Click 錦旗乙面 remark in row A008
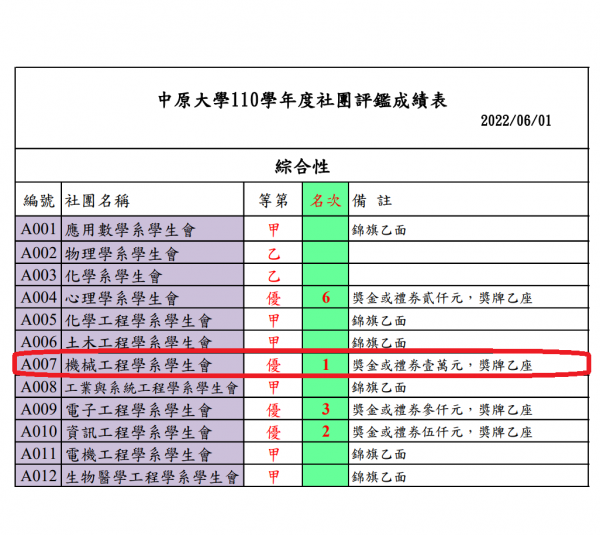This screenshot has width=600, height=535. coord(379,388)
